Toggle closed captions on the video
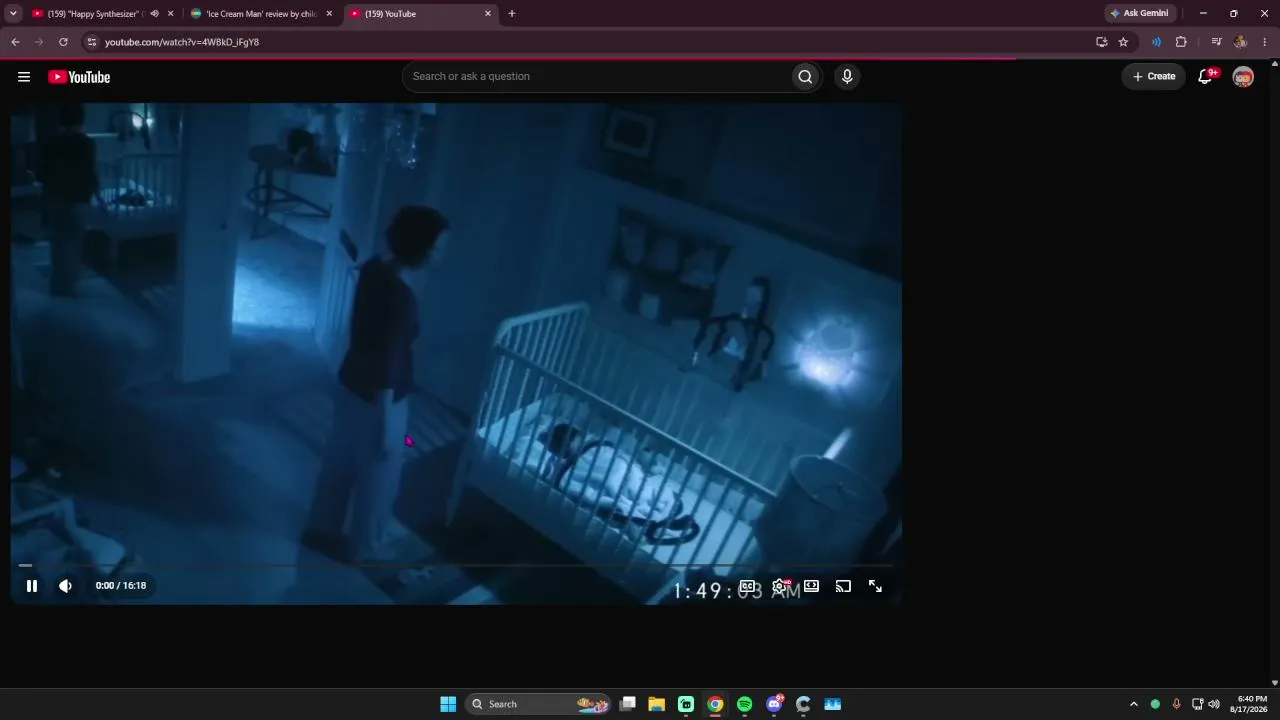 [x=747, y=586]
